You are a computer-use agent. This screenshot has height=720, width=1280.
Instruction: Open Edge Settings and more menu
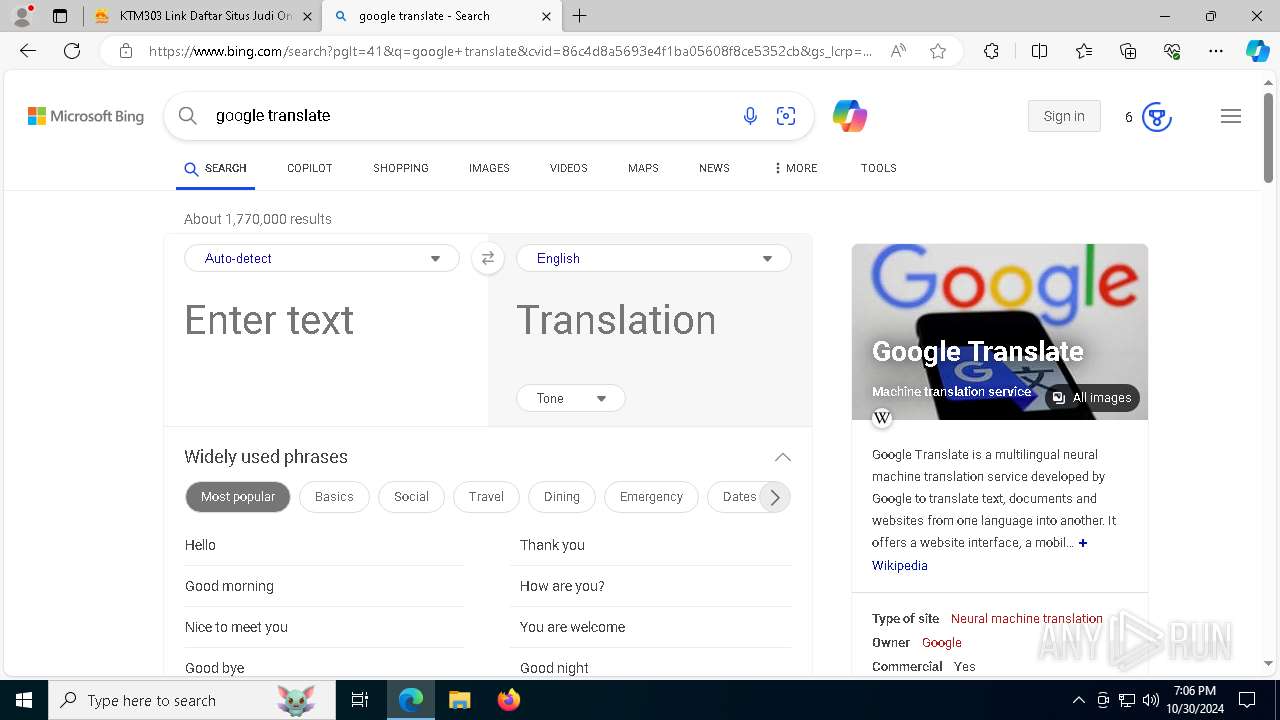1216,51
